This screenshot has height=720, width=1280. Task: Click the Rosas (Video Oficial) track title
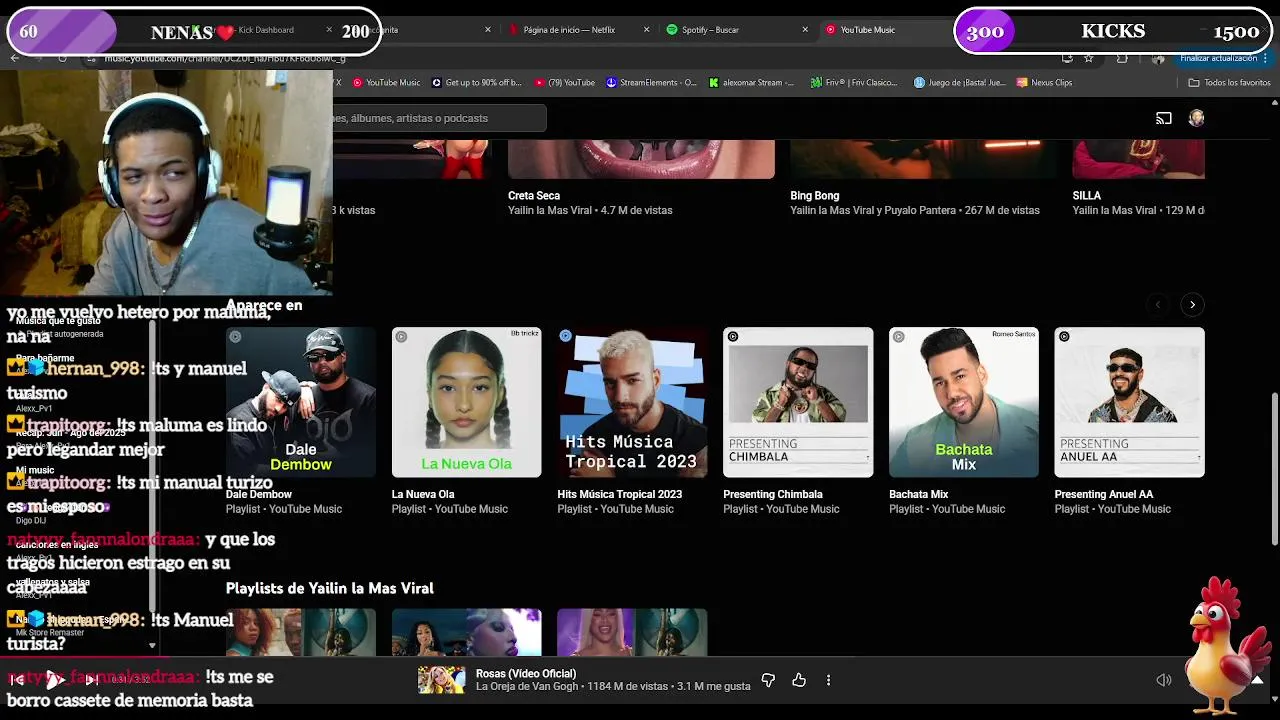526,674
